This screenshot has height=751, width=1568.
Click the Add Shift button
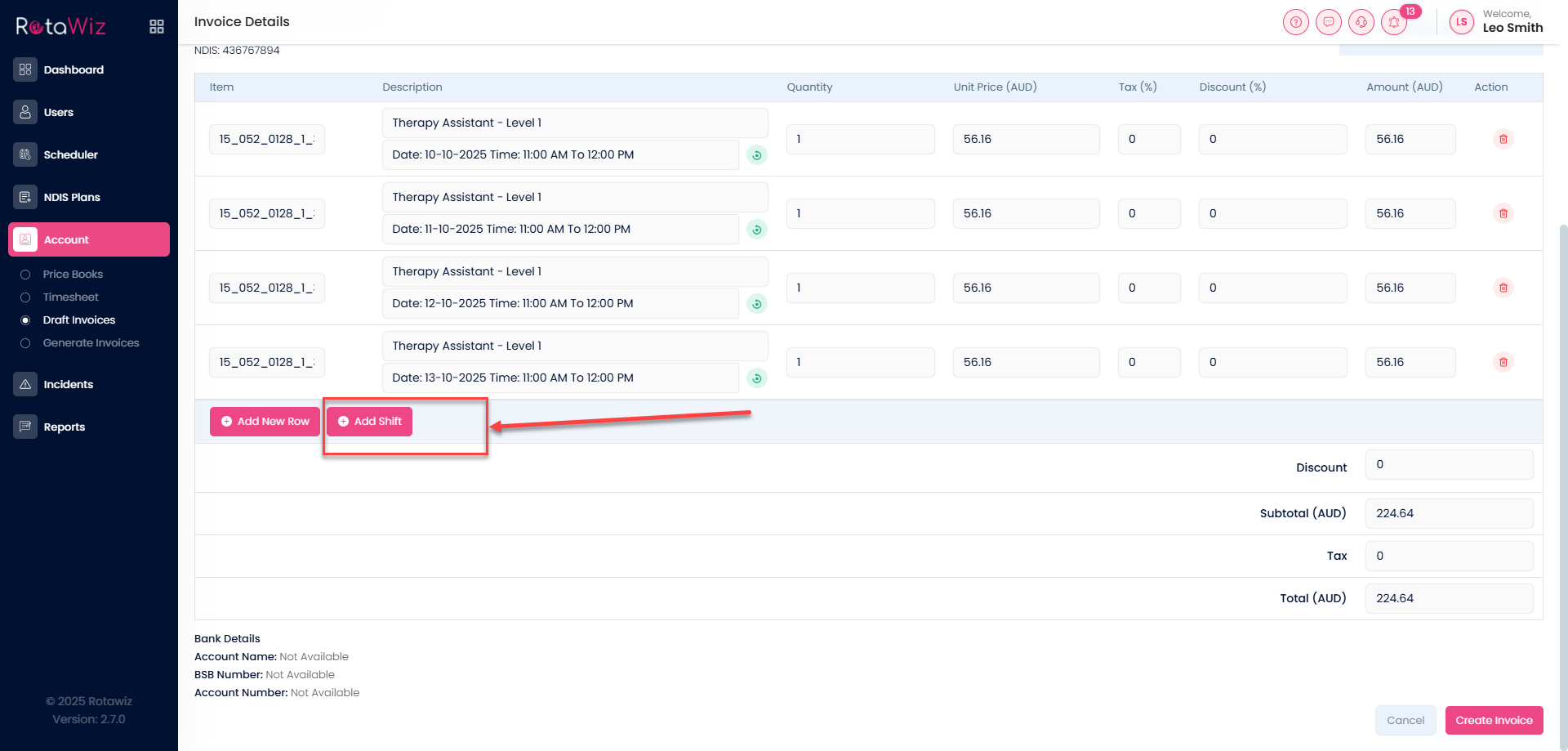369,422
